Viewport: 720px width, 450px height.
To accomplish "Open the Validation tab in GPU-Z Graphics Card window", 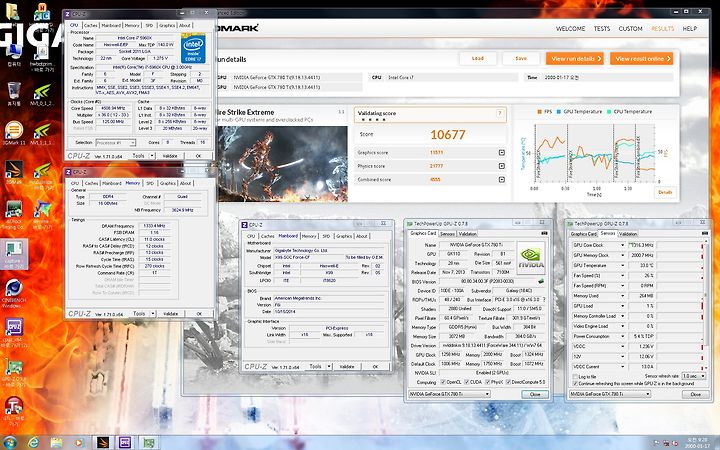I will [x=467, y=234].
